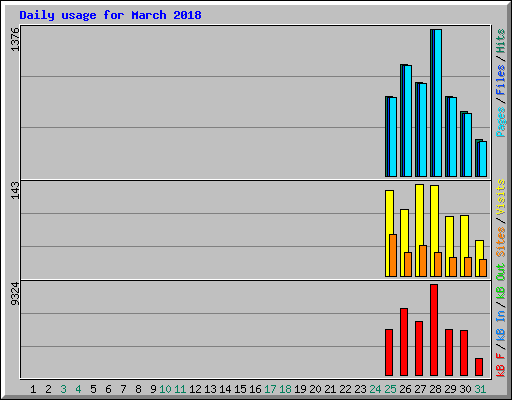
Task: Click day 10 on the x-axis
Action: coord(165,389)
